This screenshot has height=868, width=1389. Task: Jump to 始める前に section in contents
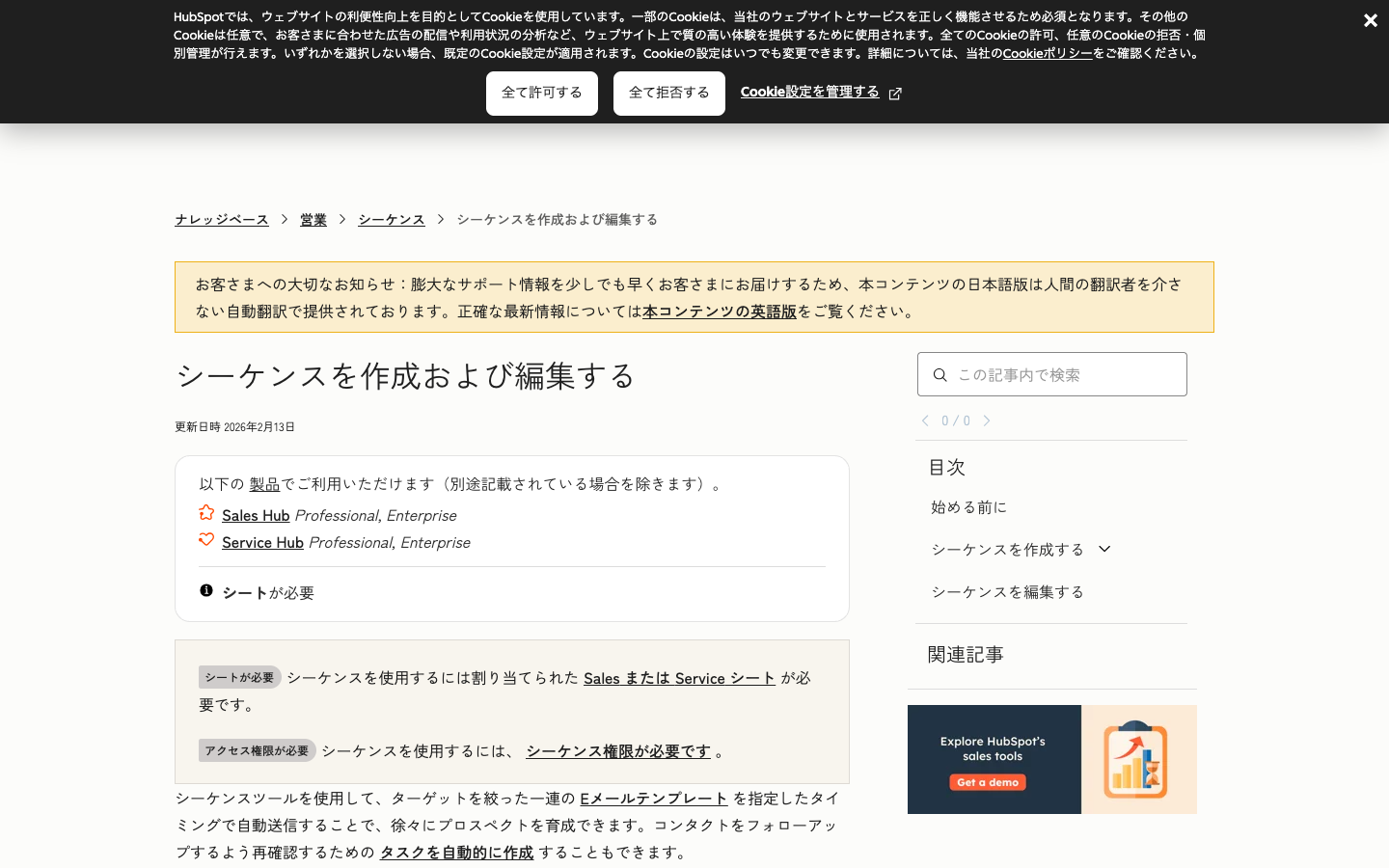(968, 507)
